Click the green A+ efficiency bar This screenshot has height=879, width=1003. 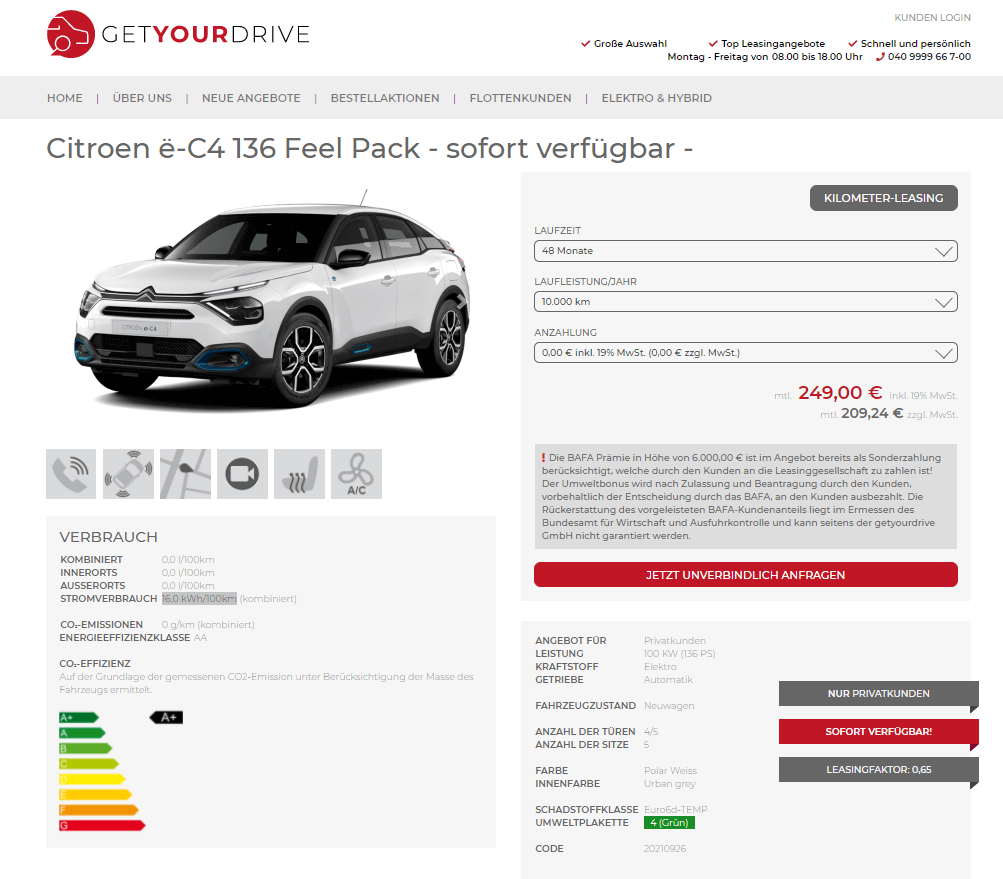pyautogui.click(x=79, y=718)
